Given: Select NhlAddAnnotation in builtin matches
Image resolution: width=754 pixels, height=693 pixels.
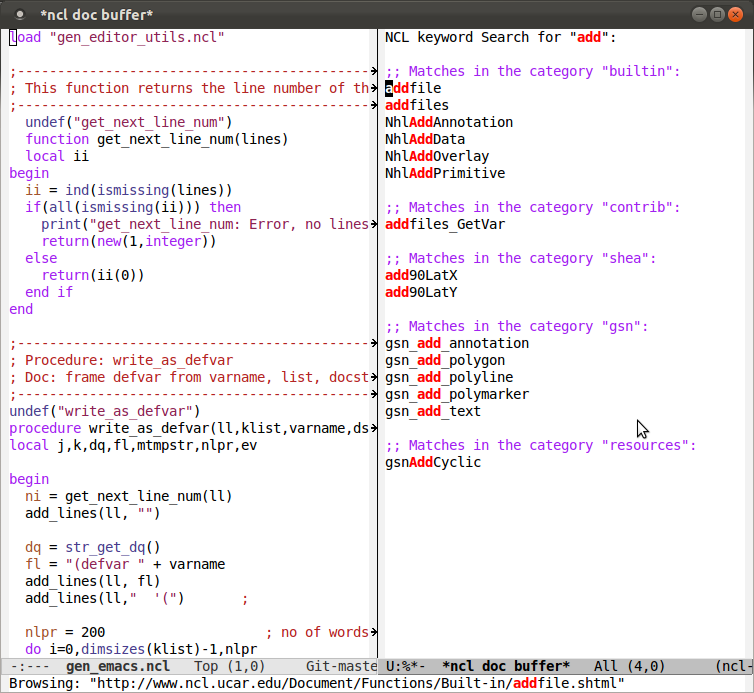Looking at the screenshot, I should point(449,122).
